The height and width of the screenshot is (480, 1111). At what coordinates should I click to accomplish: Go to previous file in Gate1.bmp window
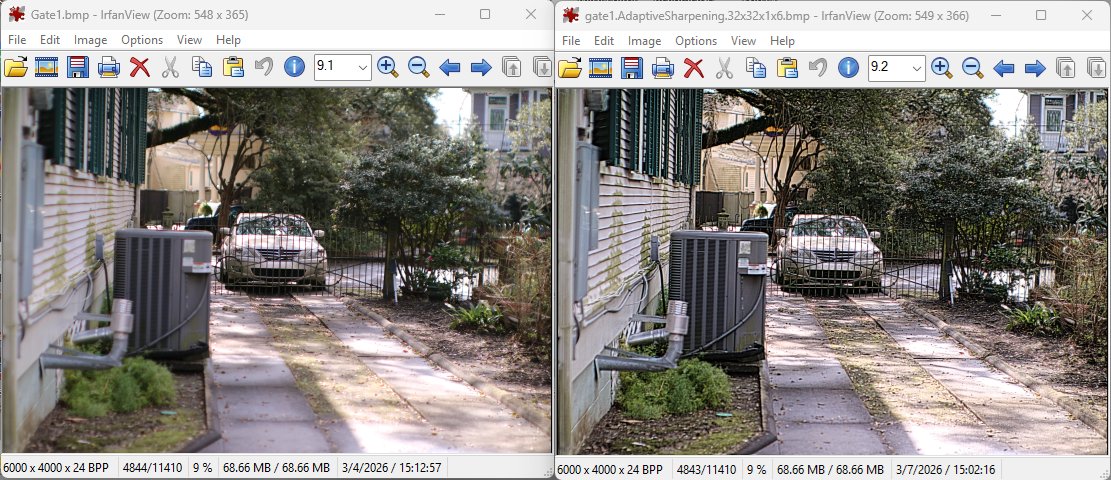(x=450, y=68)
